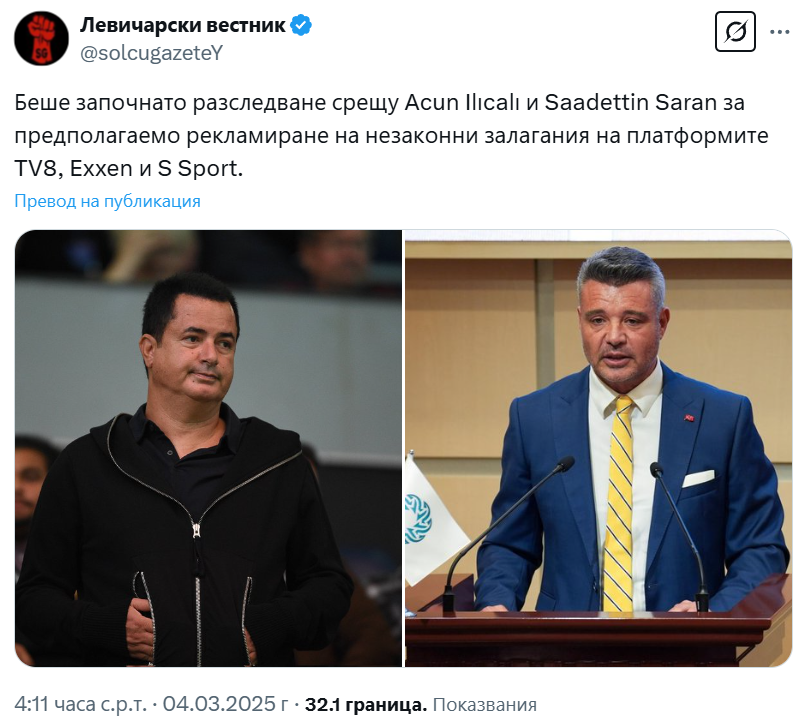
Task: Open the @solcugazeteY handle link
Action: coord(152,53)
